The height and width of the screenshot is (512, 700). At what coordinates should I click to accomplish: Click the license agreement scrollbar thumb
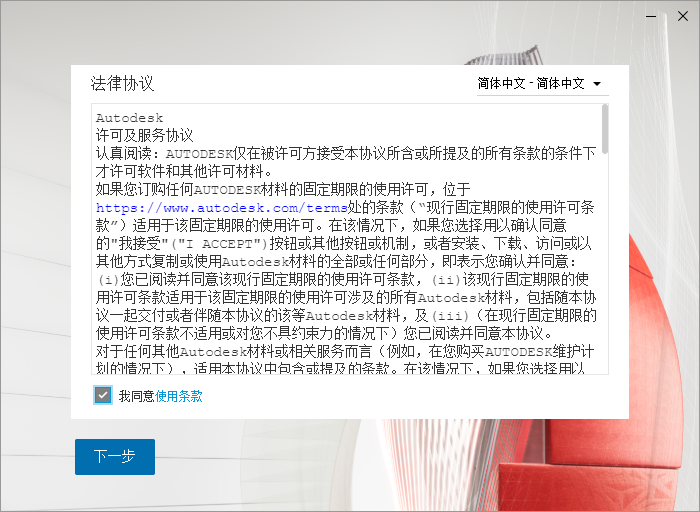[x=605, y=129]
